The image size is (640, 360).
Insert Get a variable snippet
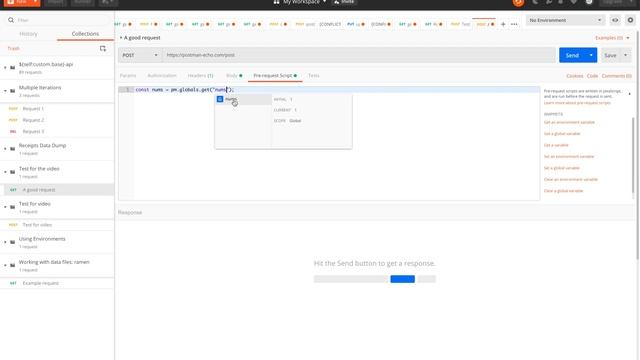(x=556, y=145)
